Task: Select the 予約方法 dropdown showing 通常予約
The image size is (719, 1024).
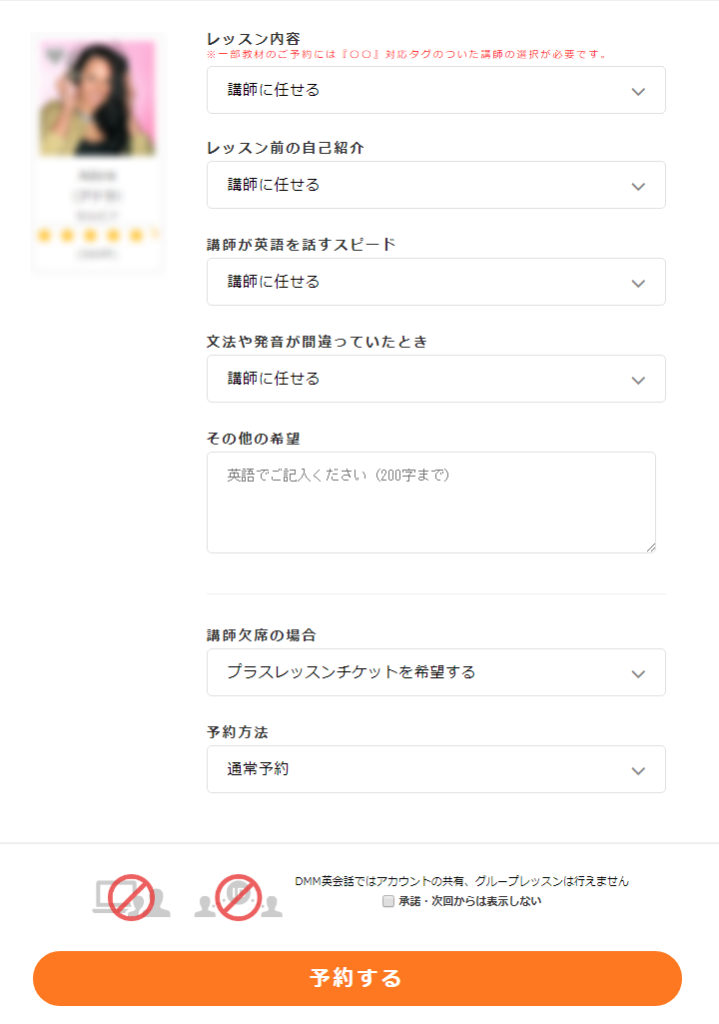Action: tap(435, 769)
